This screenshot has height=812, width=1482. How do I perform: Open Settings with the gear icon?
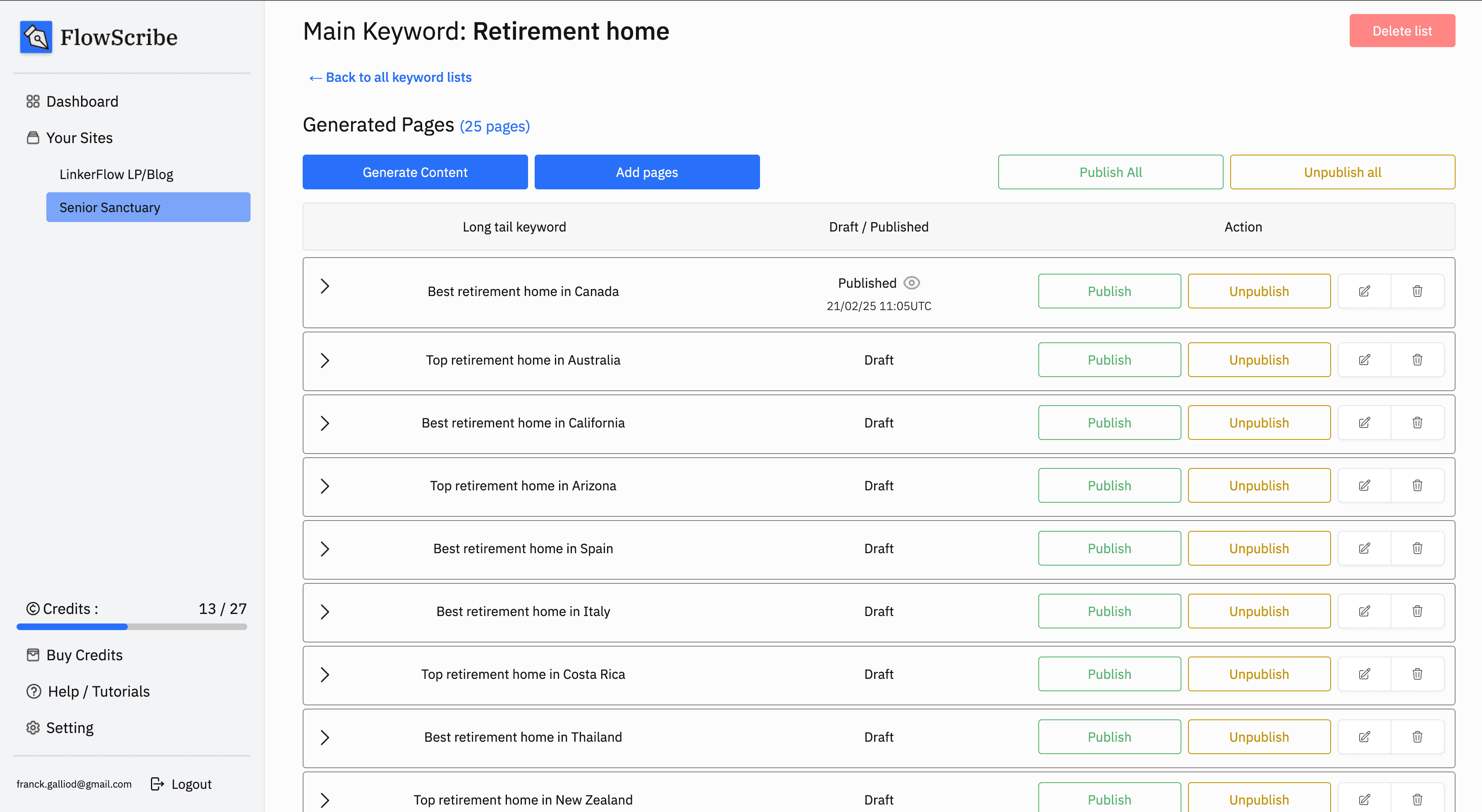tap(33, 727)
